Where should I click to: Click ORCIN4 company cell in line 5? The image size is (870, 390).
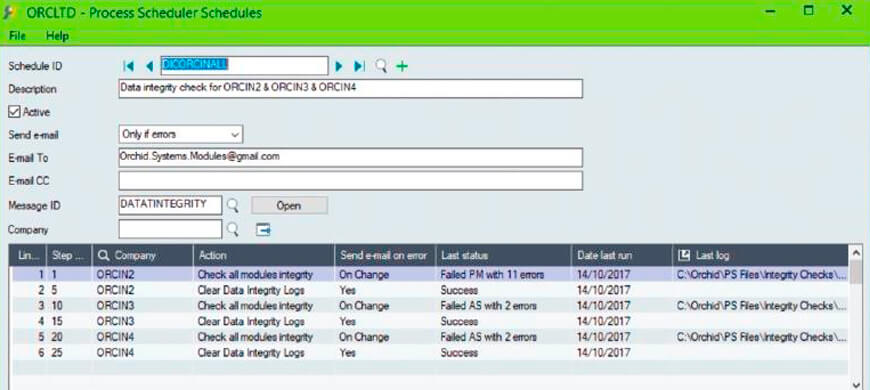click(143, 337)
